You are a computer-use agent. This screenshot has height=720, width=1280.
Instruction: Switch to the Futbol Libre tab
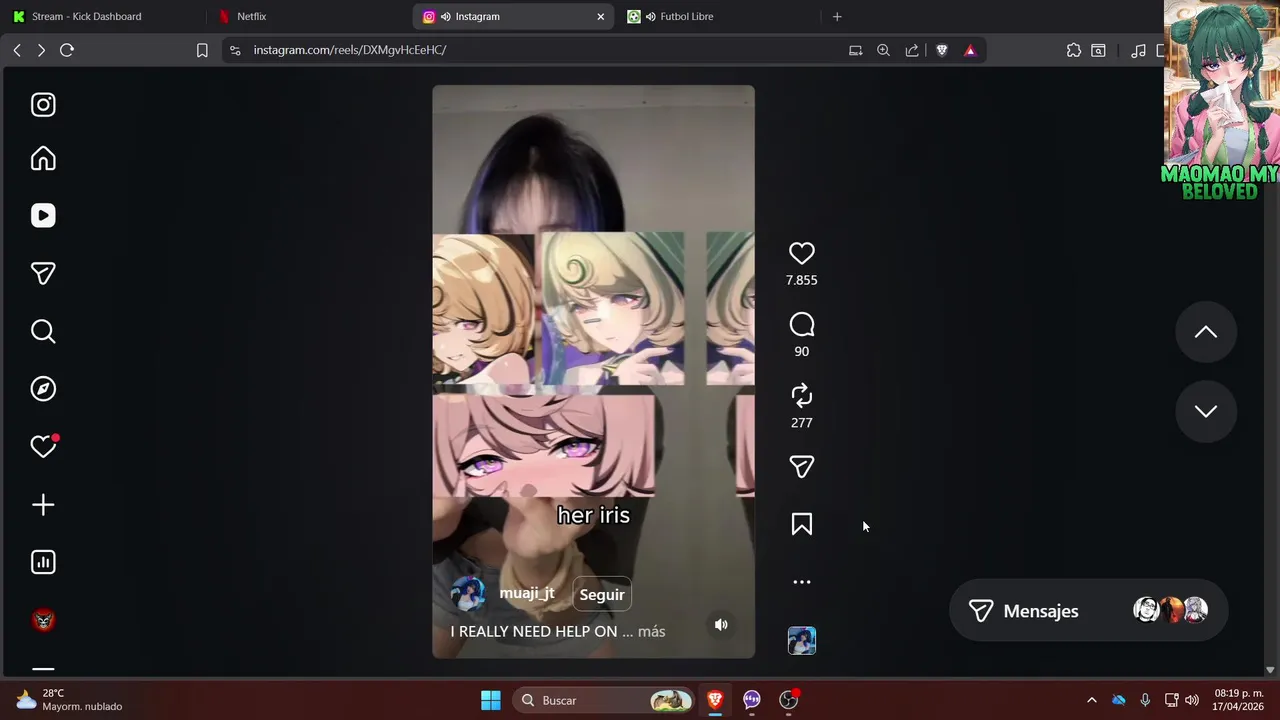pyautogui.click(x=720, y=16)
